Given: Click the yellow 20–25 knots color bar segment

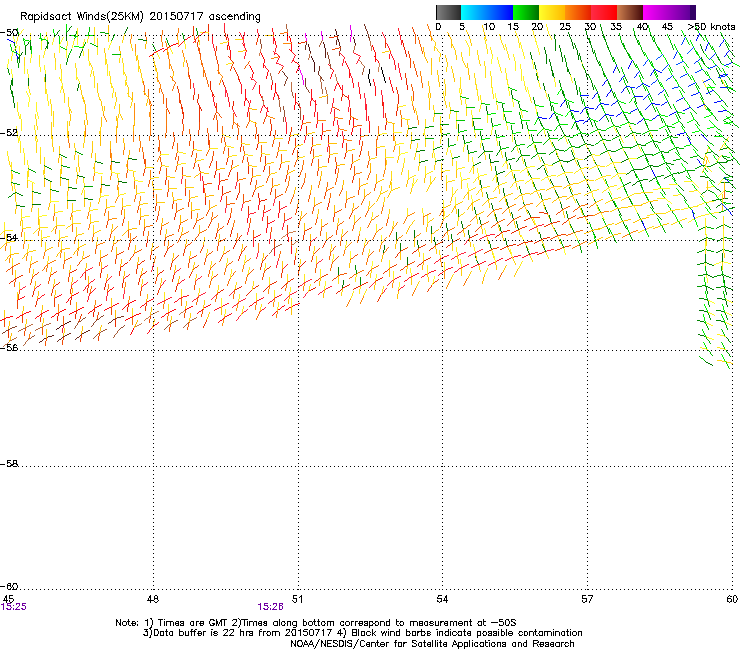Looking at the screenshot, I should click(552, 12).
